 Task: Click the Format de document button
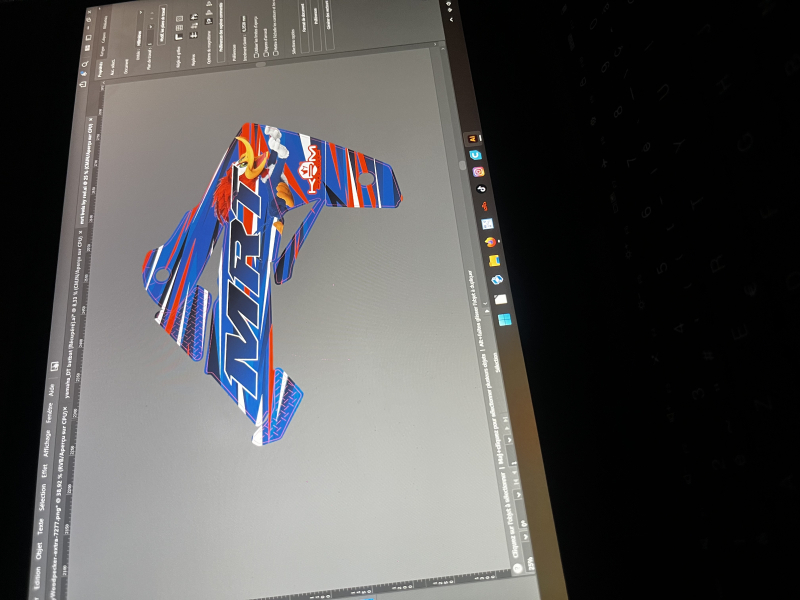tap(304, 27)
